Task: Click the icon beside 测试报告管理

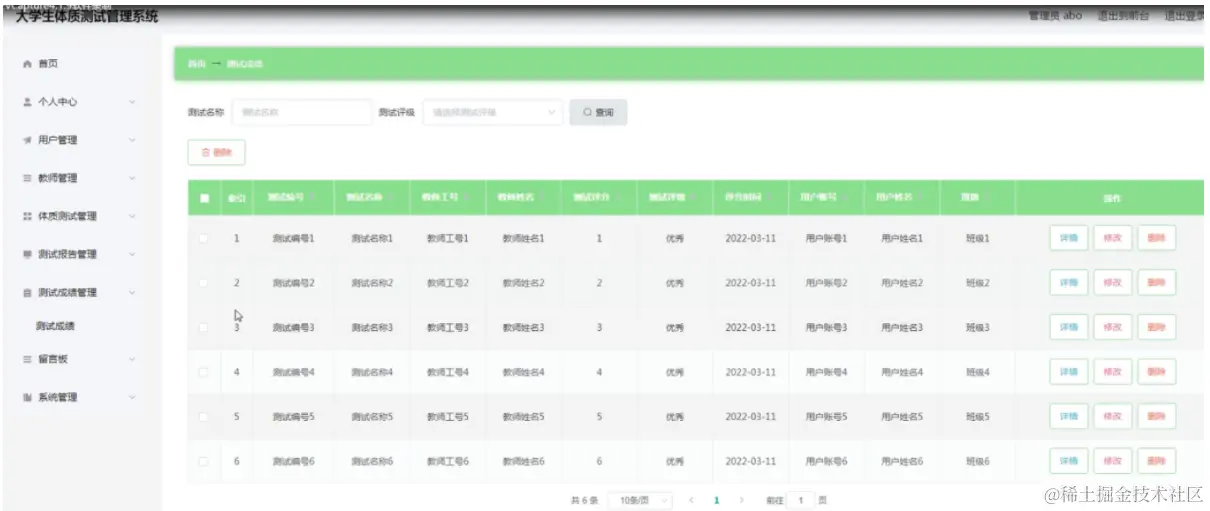Action: tap(27, 254)
